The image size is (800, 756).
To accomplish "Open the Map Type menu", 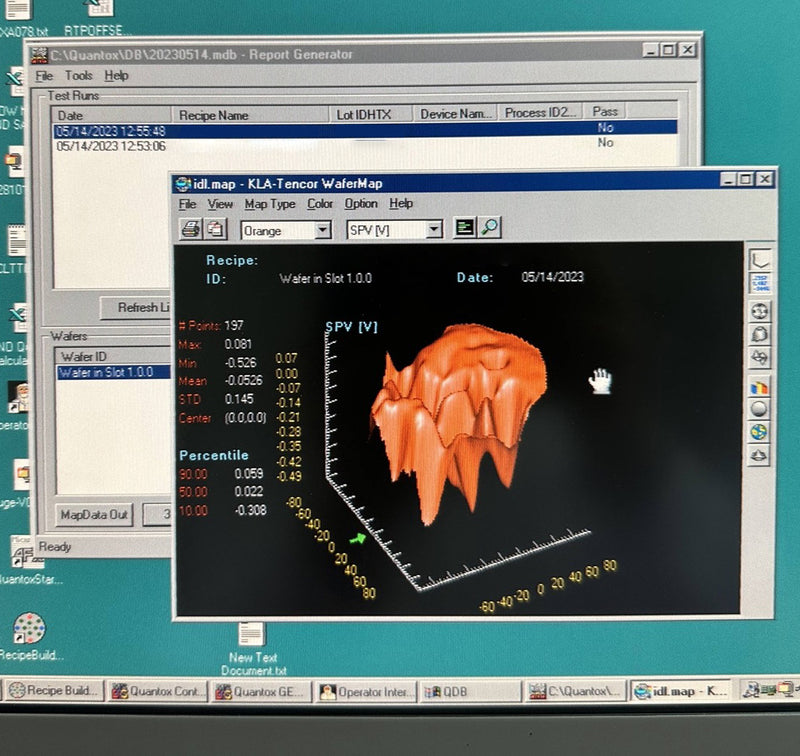I will [x=270, y=204].
